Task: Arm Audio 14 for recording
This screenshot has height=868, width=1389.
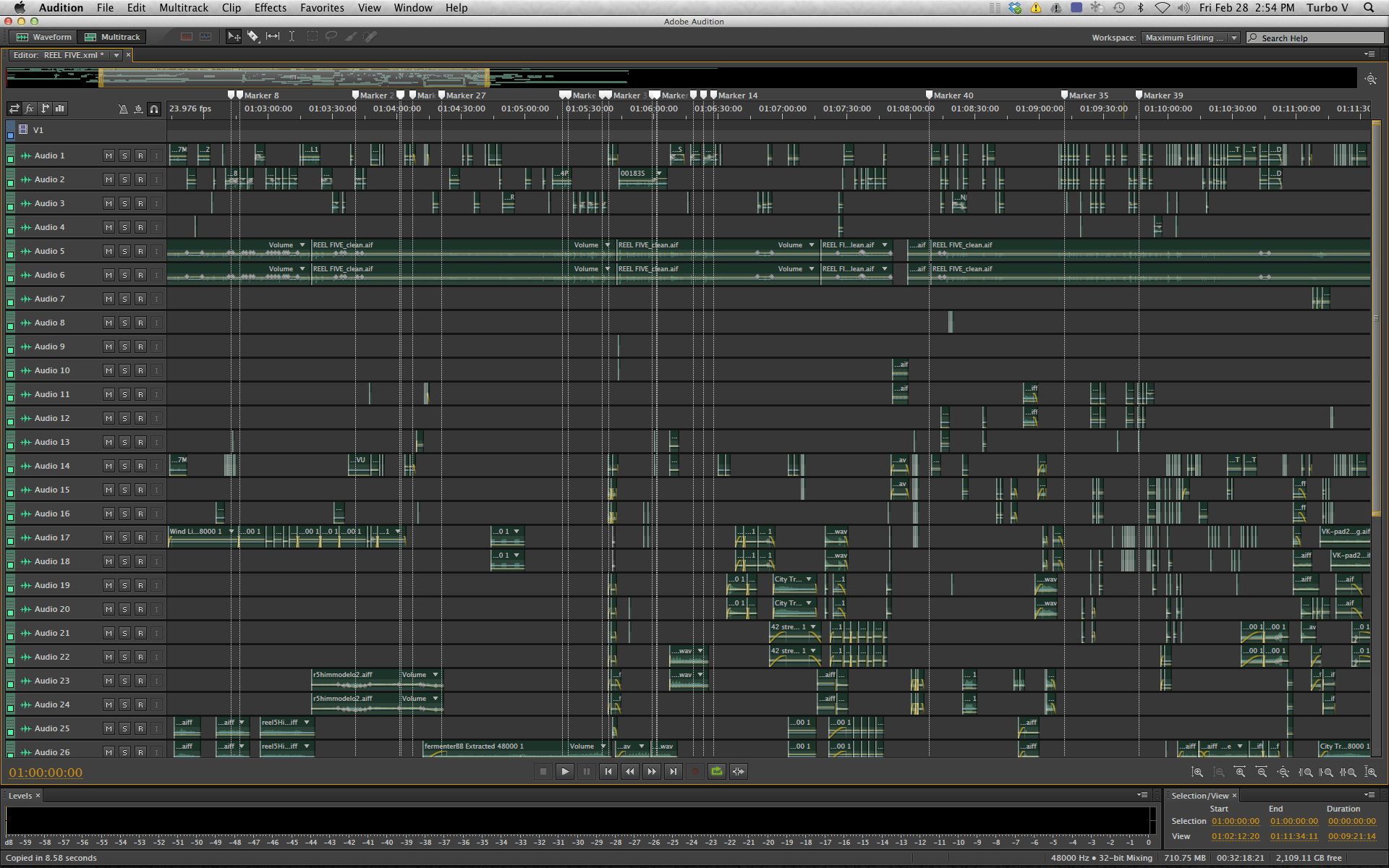Action: [141, 466]
